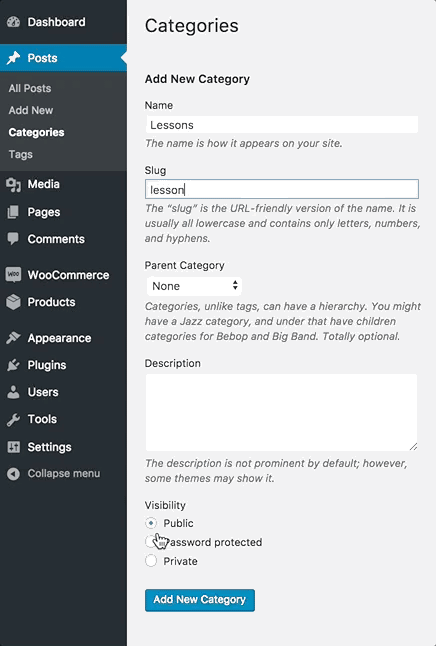The image size is (436, 646).
Task: Click the Comments speech bubble icon
Action: [x=13, y=239]
